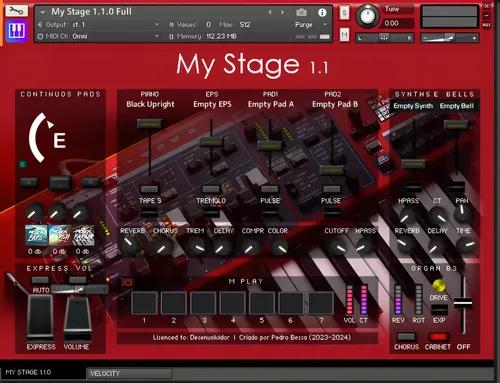500x383 pixels.
Task: Go to the next instrument preset arrow
Action: pyautogui.click(x=283, y=12)
